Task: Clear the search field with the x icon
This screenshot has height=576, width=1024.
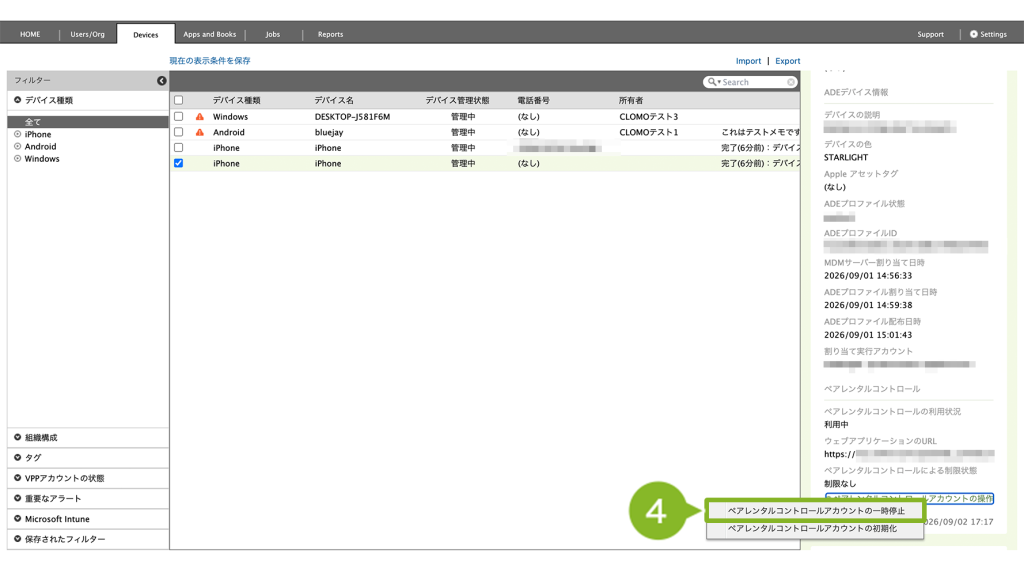Action: [x=791, y=82]
